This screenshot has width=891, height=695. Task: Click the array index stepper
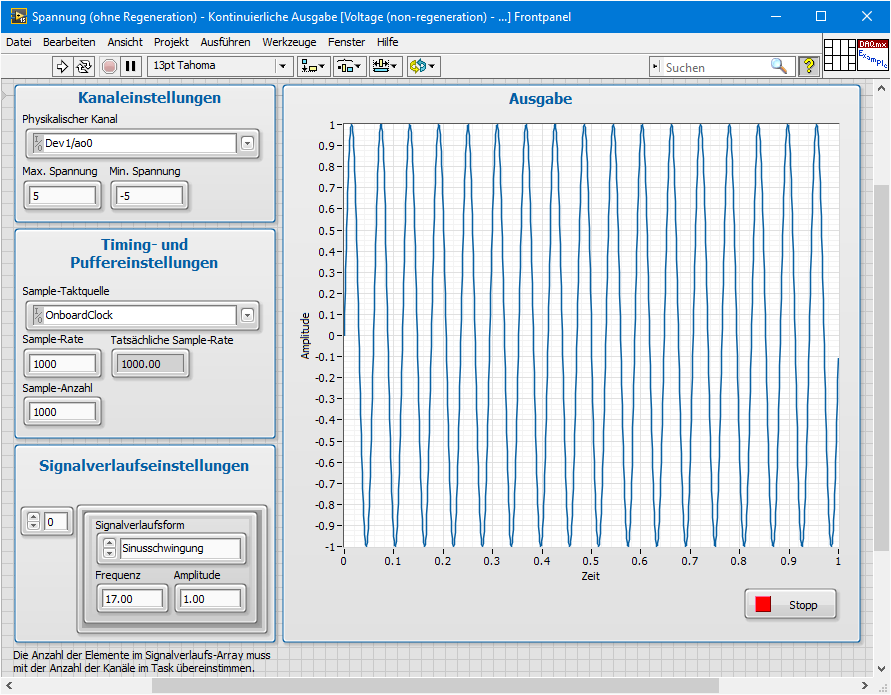click(33, 521)
